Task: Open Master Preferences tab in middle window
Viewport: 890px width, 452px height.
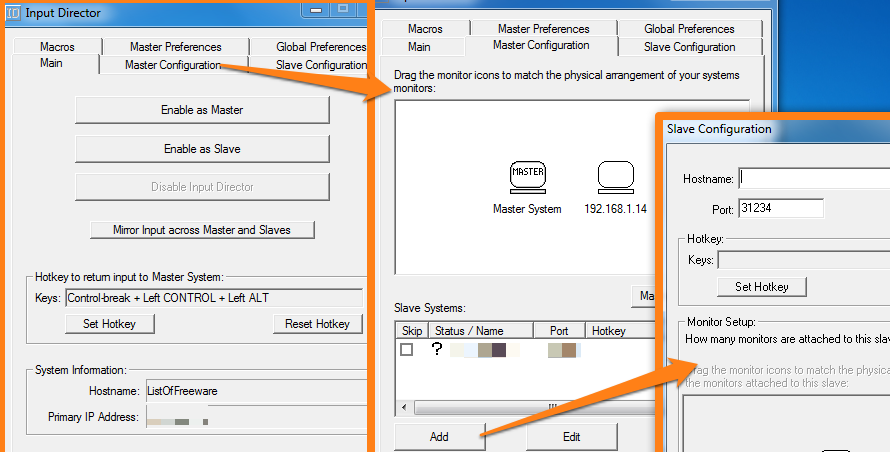Action: [544, 28]
